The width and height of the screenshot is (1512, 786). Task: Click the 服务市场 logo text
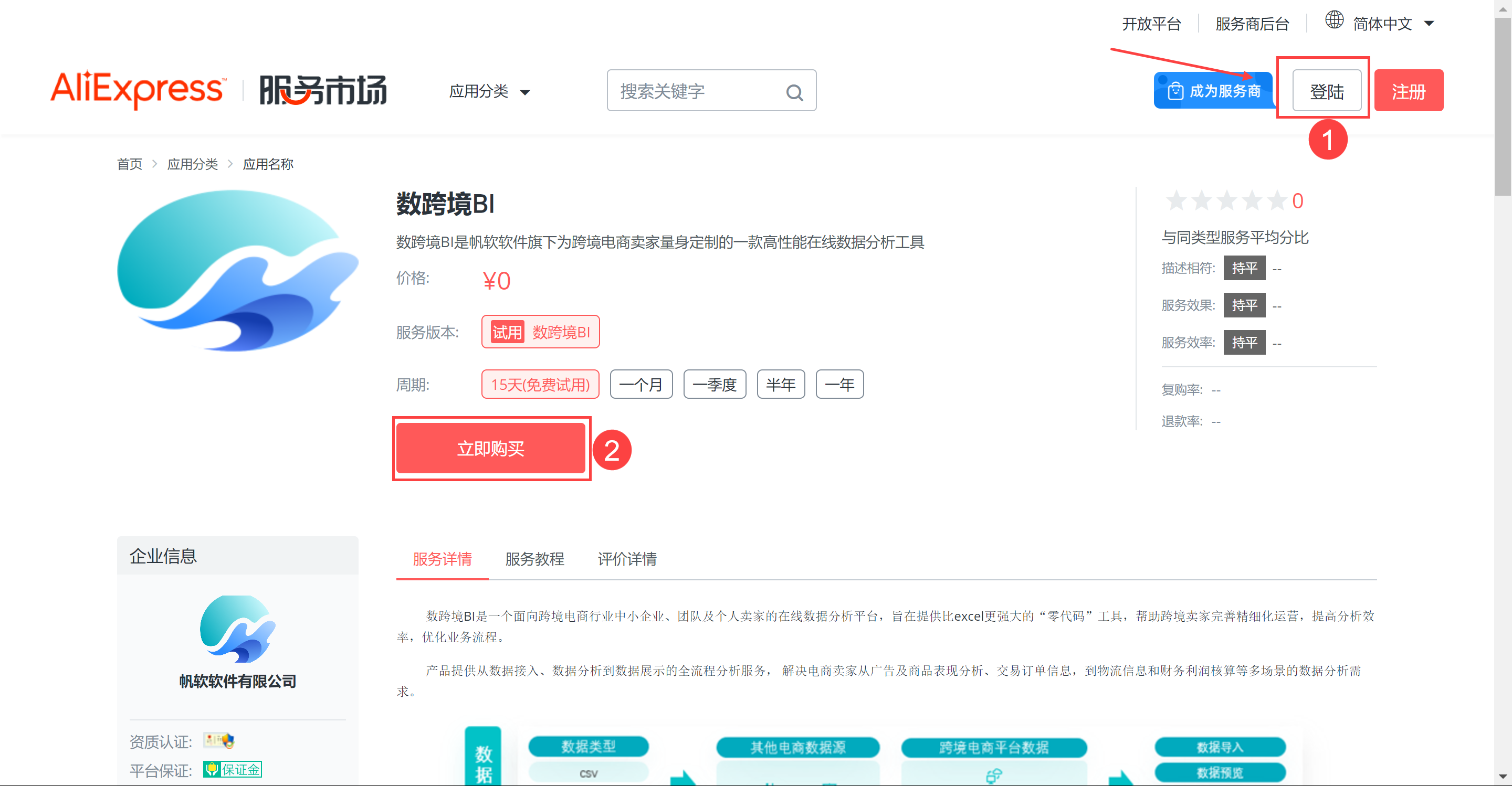323,90
